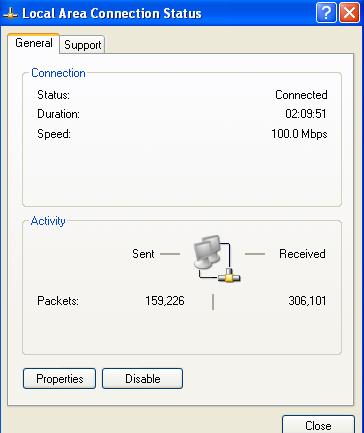Switch to the General tab

(x=34, y=43)
